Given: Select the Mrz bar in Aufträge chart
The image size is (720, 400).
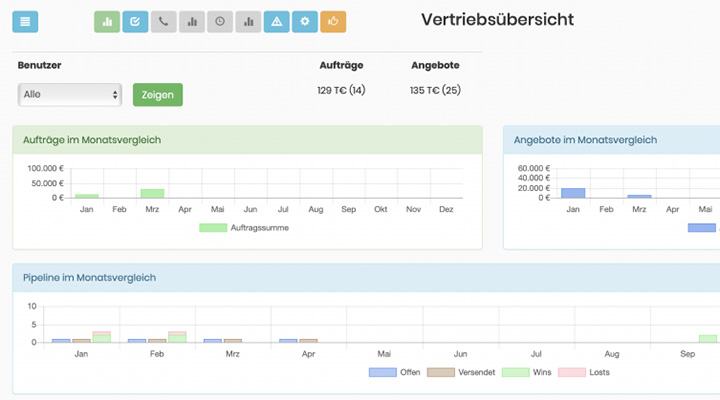Looking at the screenshot, I should (x=152, y=193).
